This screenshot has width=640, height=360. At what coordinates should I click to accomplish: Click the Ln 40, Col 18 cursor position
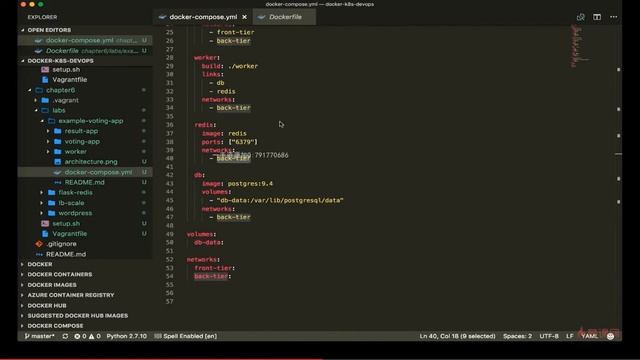(457, 336)
